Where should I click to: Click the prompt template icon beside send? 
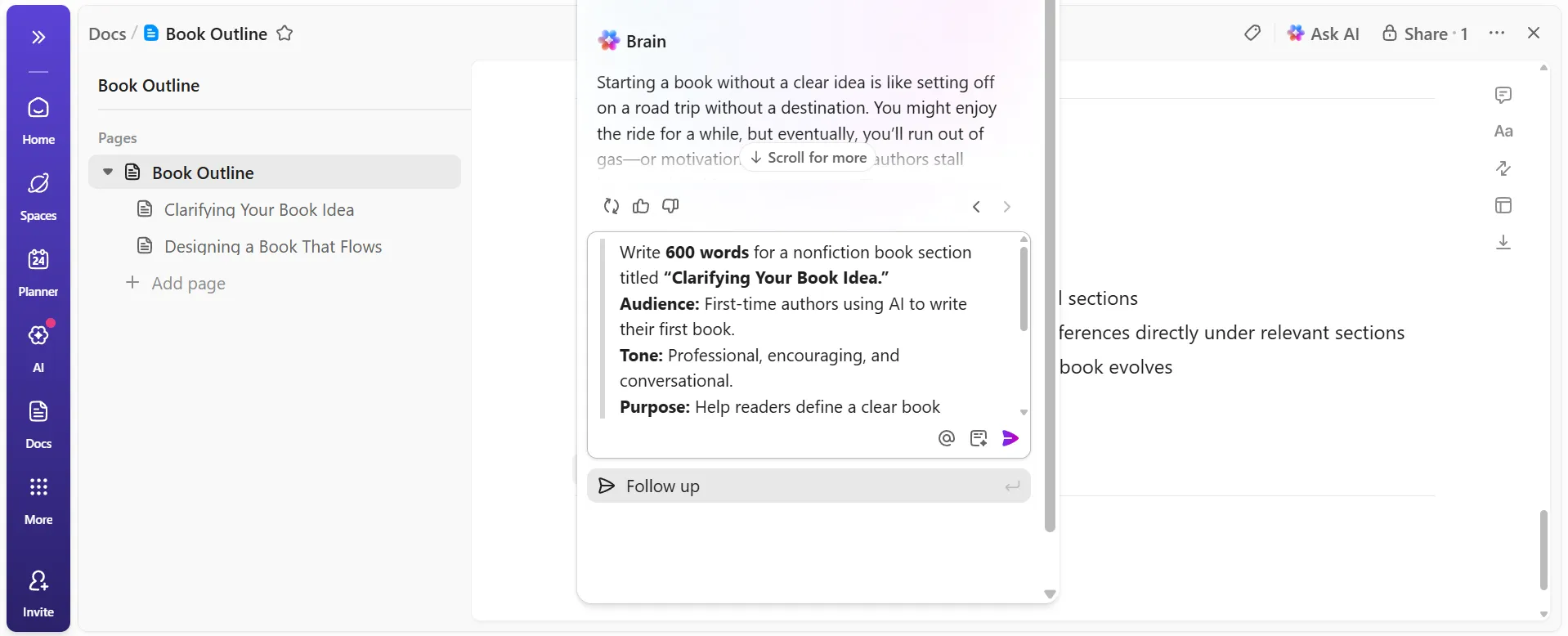tap(979, 438)
